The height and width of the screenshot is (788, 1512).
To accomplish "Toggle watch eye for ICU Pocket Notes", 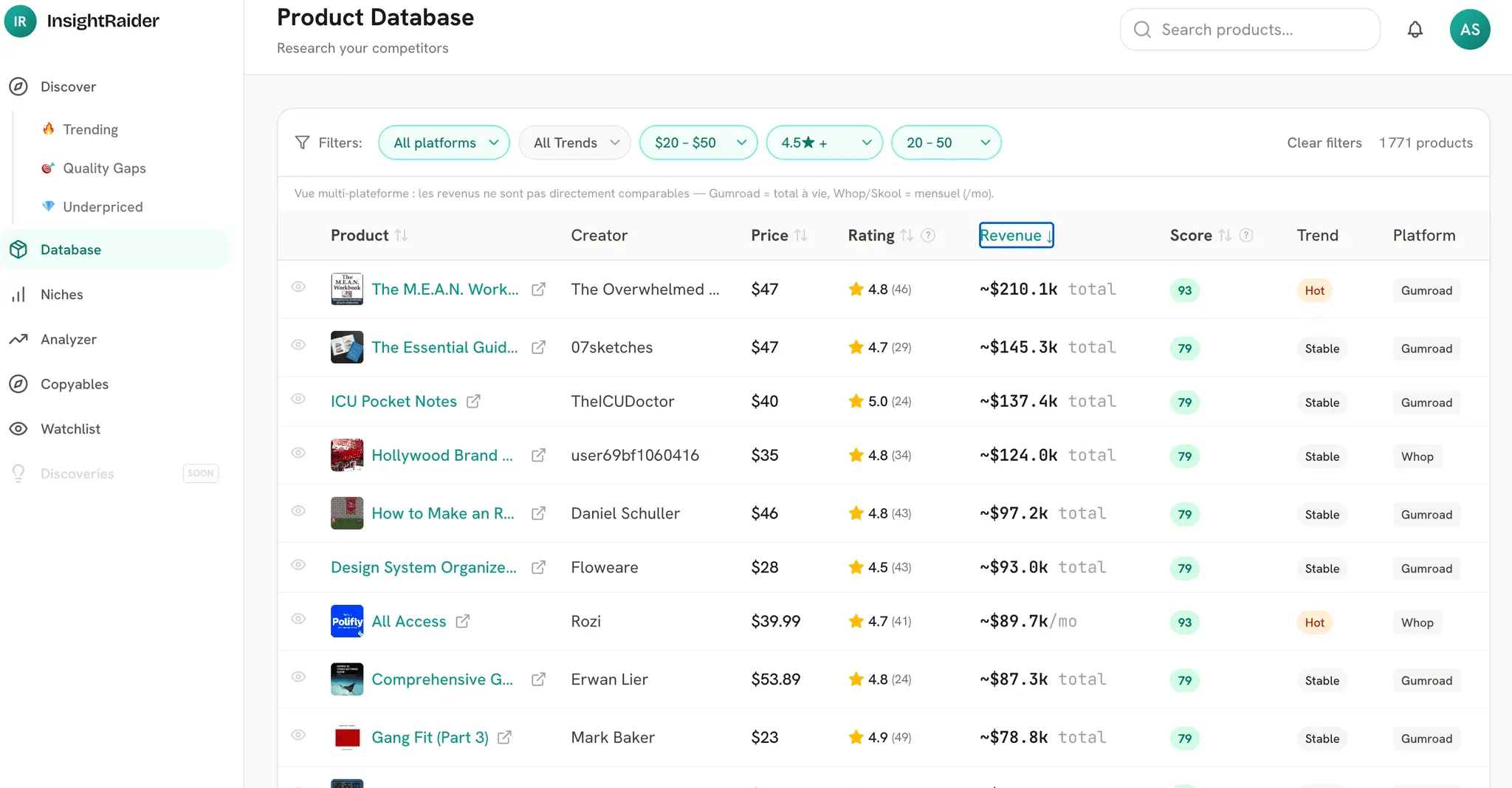I will pos(298,399).
